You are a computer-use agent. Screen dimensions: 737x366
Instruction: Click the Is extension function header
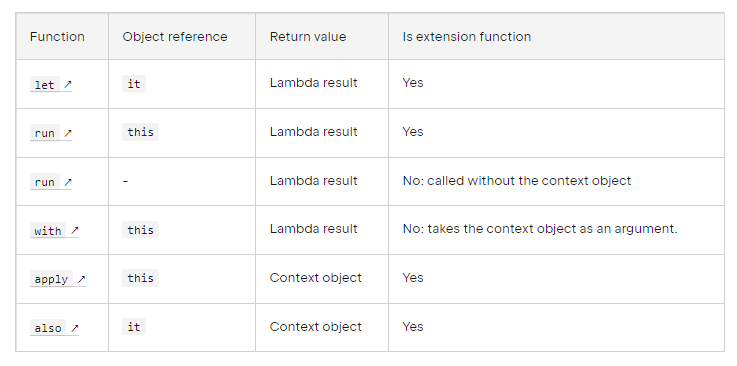click(x=467, y=37)
